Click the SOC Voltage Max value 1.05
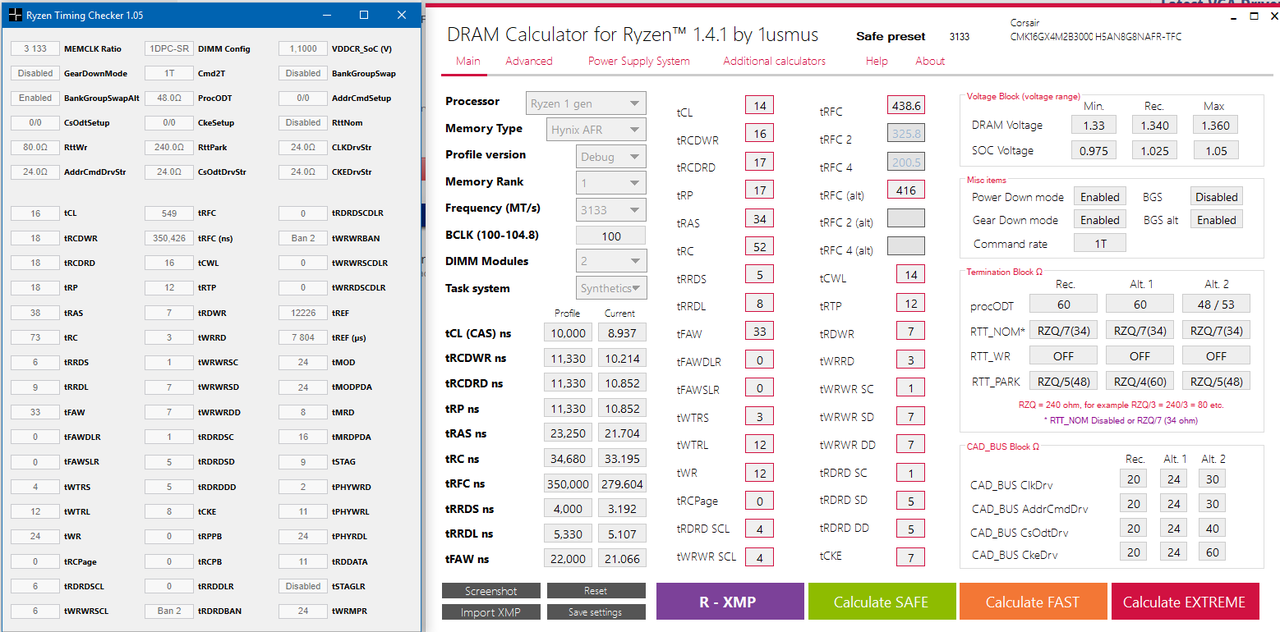The height and width of the screenshot is (632, 1280). [1216, 151]
